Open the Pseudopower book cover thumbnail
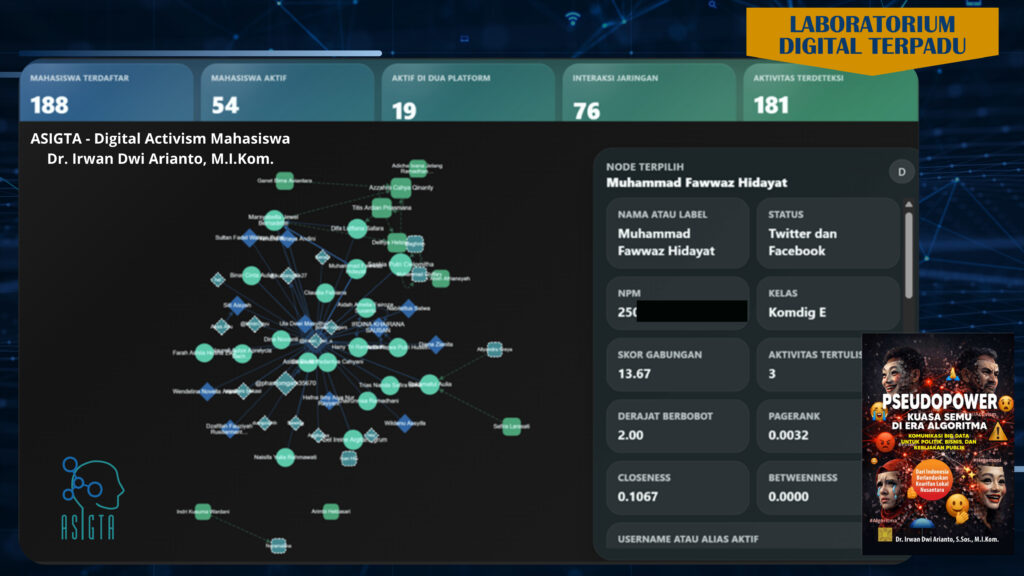This screenshot has width=1024, height=576. tap(937, 443)
